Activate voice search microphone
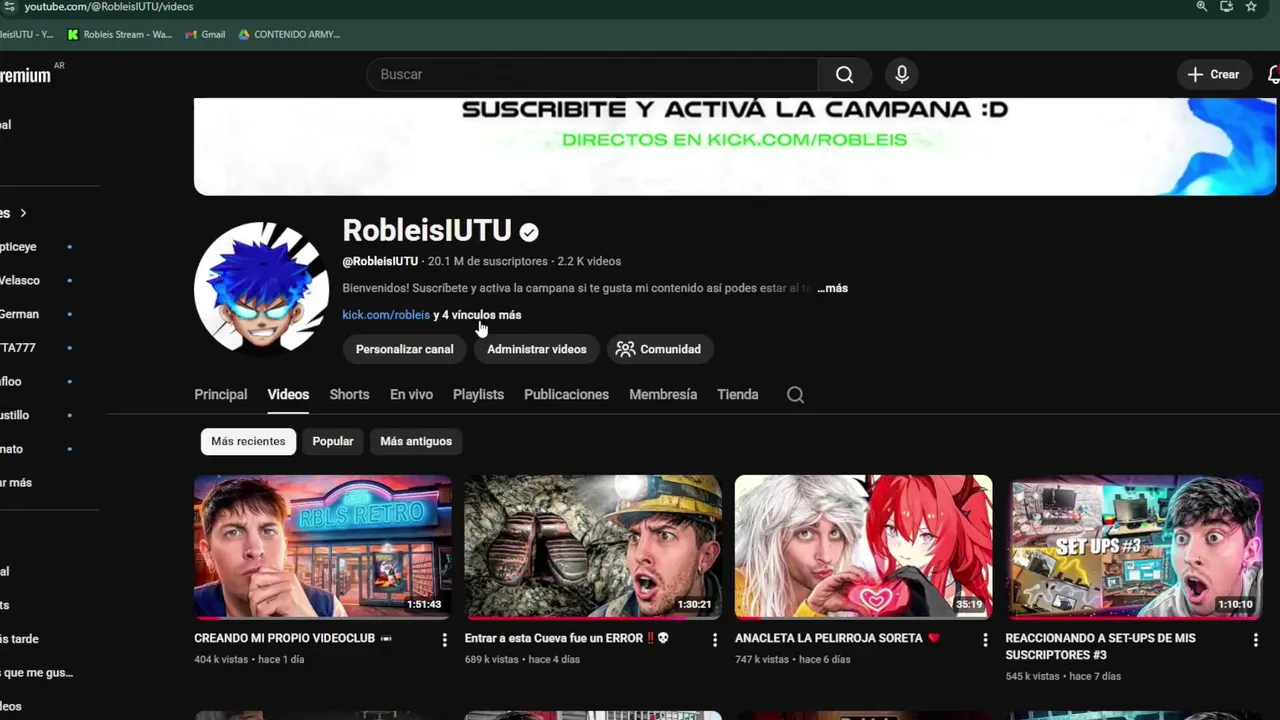 [x=902, y=75]
